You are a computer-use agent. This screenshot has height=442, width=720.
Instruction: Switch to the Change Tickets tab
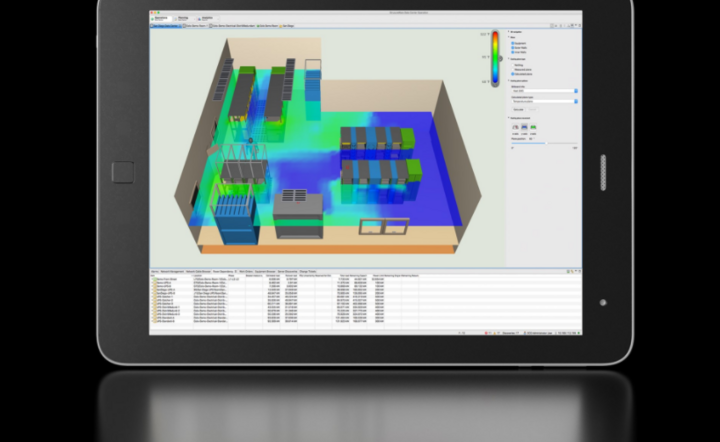[x=308, y=272]
